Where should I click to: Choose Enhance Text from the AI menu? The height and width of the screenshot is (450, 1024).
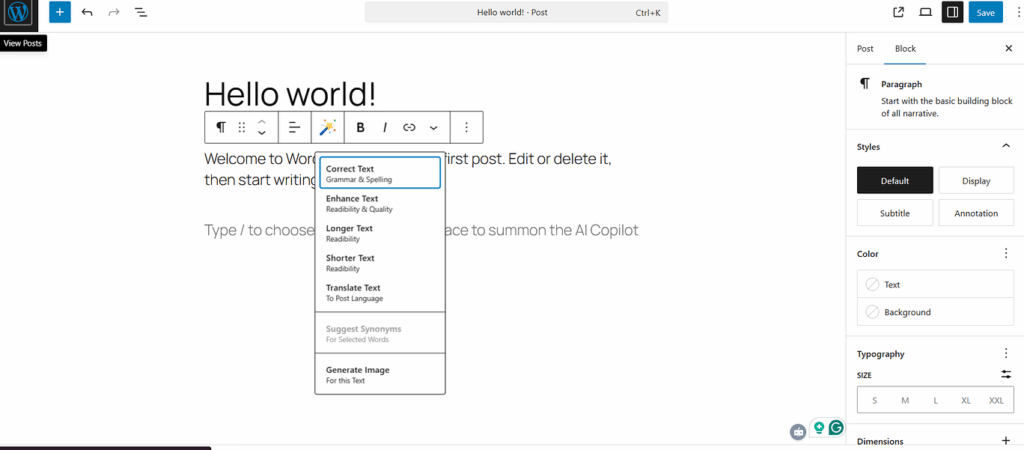[x=380, y=203]
